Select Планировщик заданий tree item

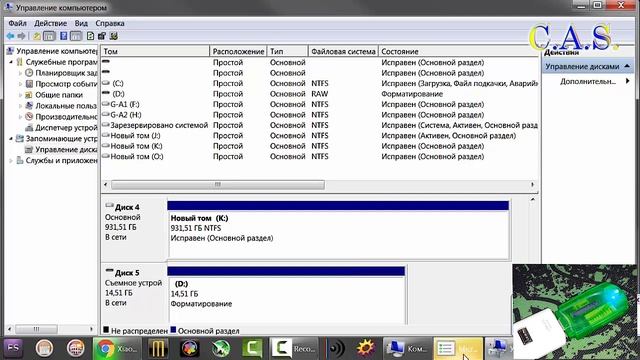(x=61, y=73)
